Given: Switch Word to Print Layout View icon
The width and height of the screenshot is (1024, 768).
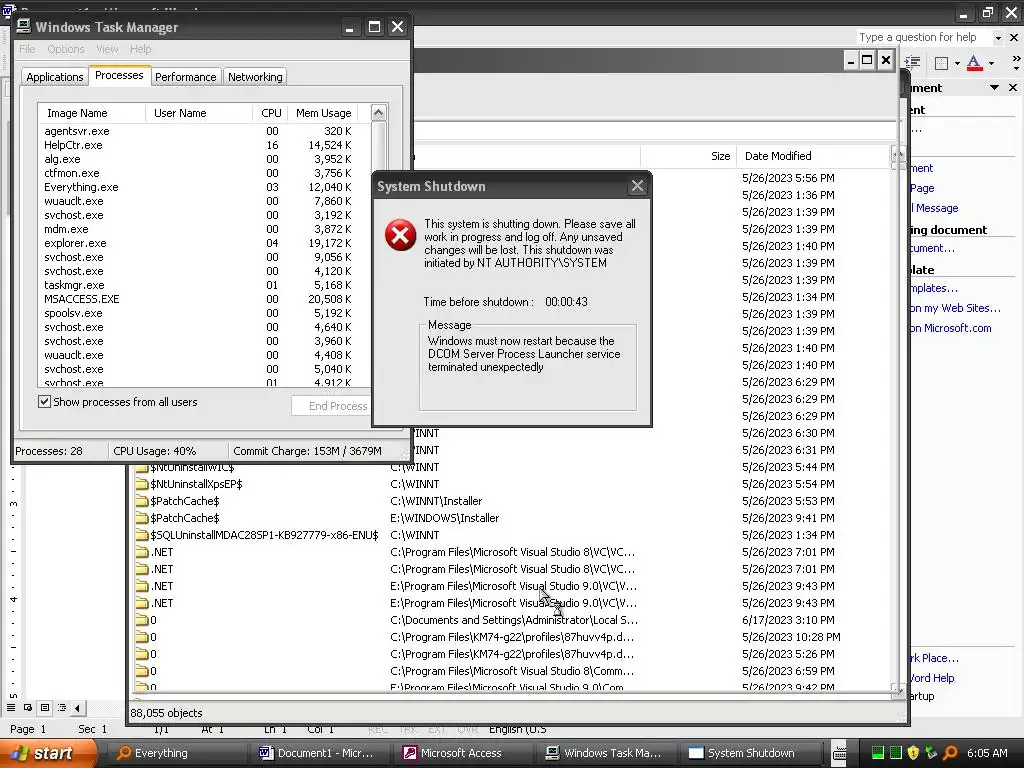Looking at the screenshot, I should click(45, 707).
